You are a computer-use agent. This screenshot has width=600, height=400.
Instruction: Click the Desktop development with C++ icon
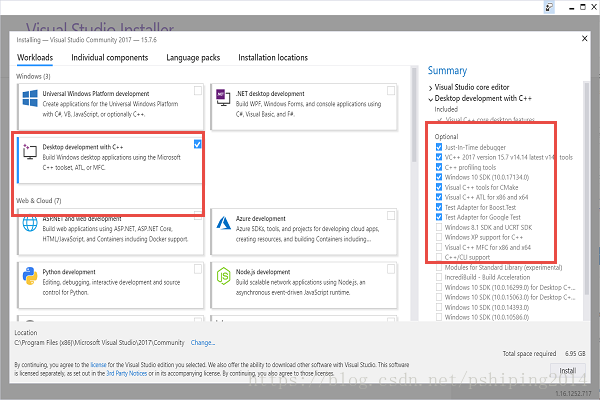tap(30, 152)
